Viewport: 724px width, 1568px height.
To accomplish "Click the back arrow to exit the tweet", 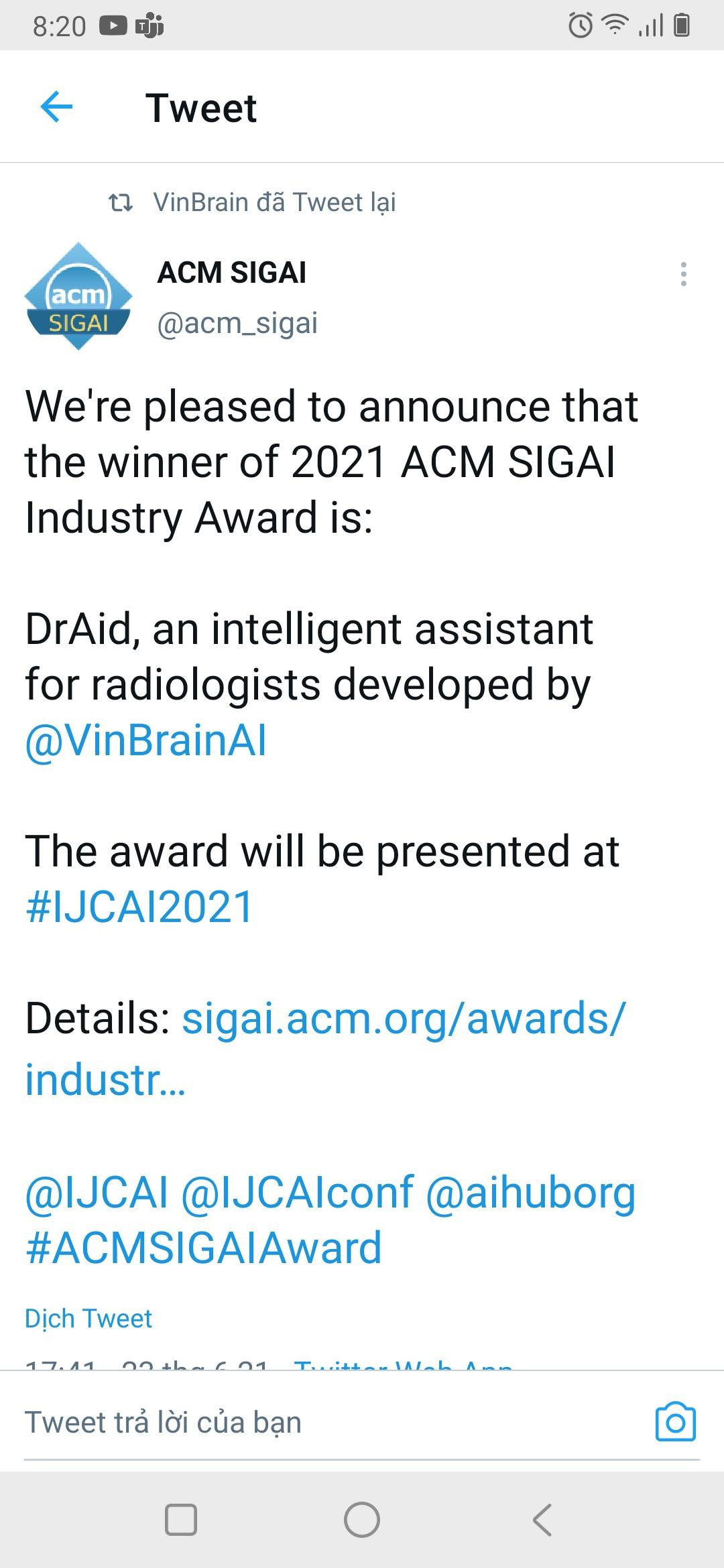I will 56,106.
